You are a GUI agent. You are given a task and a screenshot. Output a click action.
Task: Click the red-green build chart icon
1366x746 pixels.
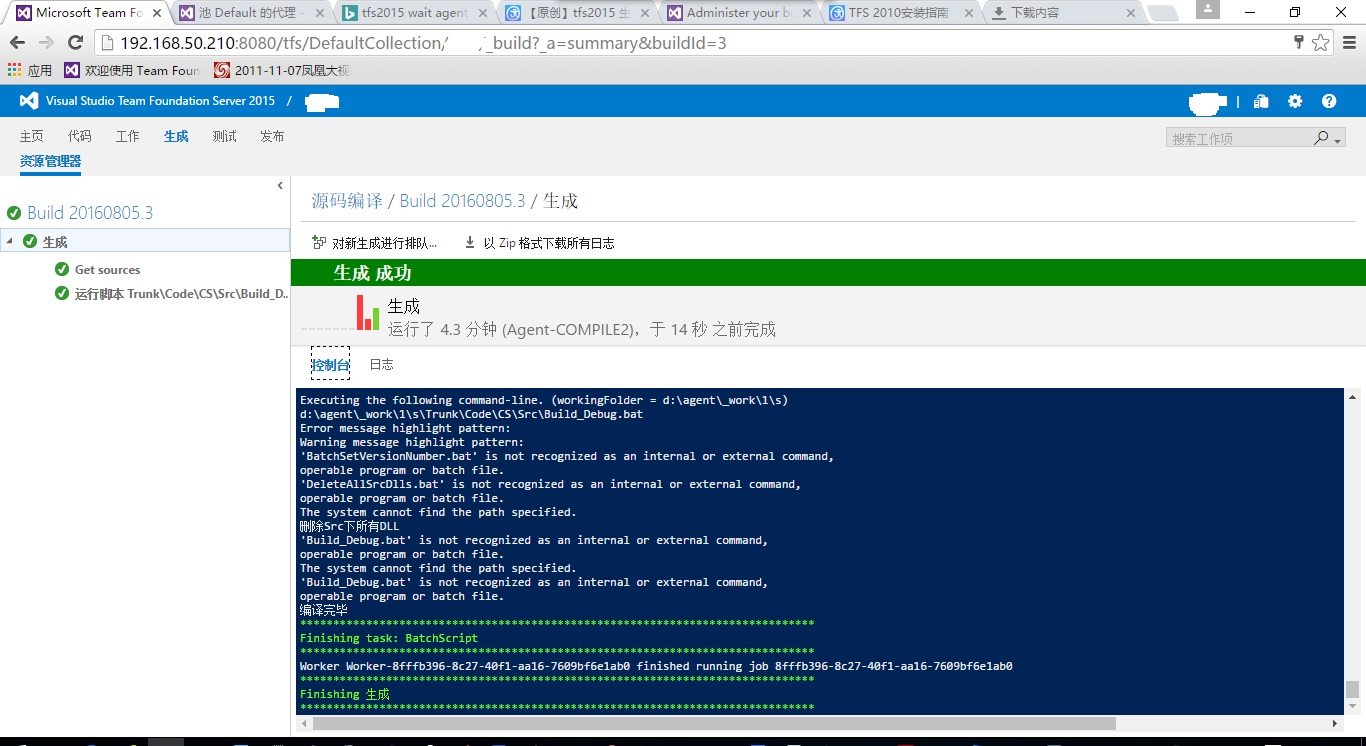point(368,312)
